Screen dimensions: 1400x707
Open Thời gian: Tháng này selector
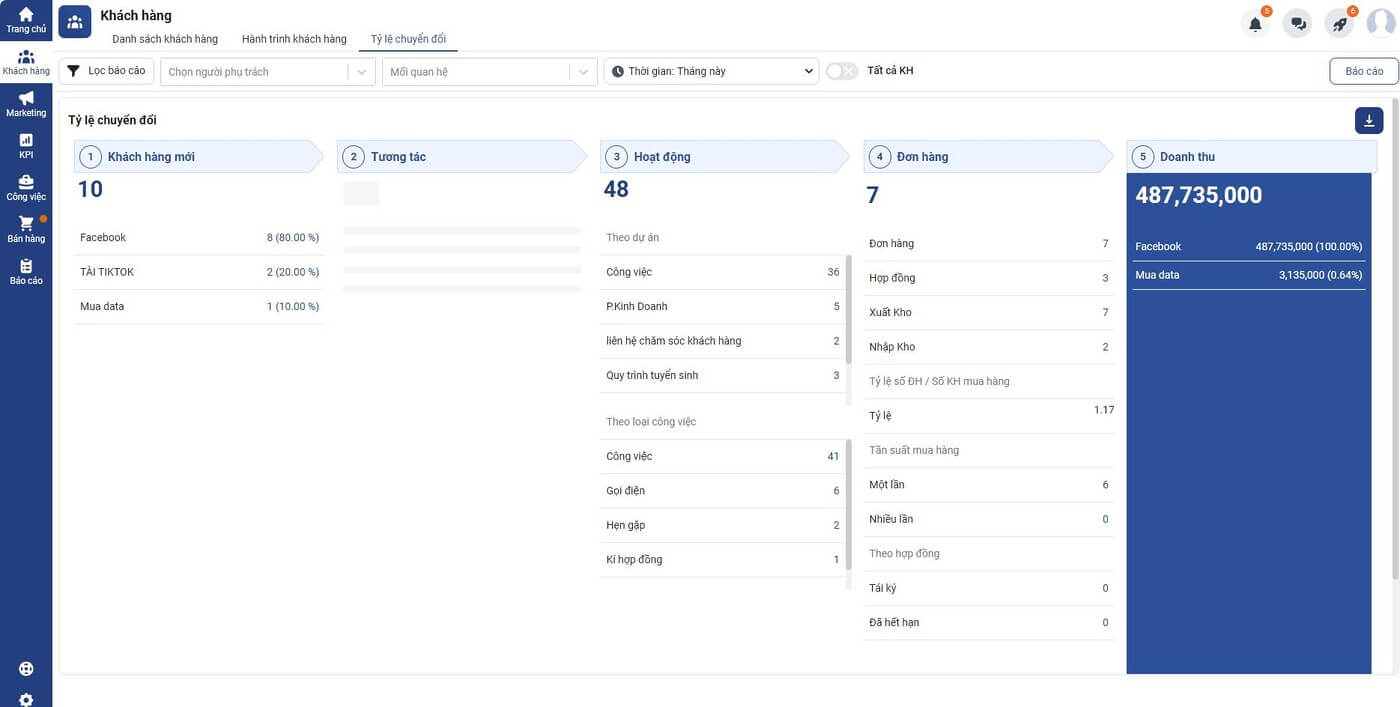pyautogui.click(x=711, y=72)
